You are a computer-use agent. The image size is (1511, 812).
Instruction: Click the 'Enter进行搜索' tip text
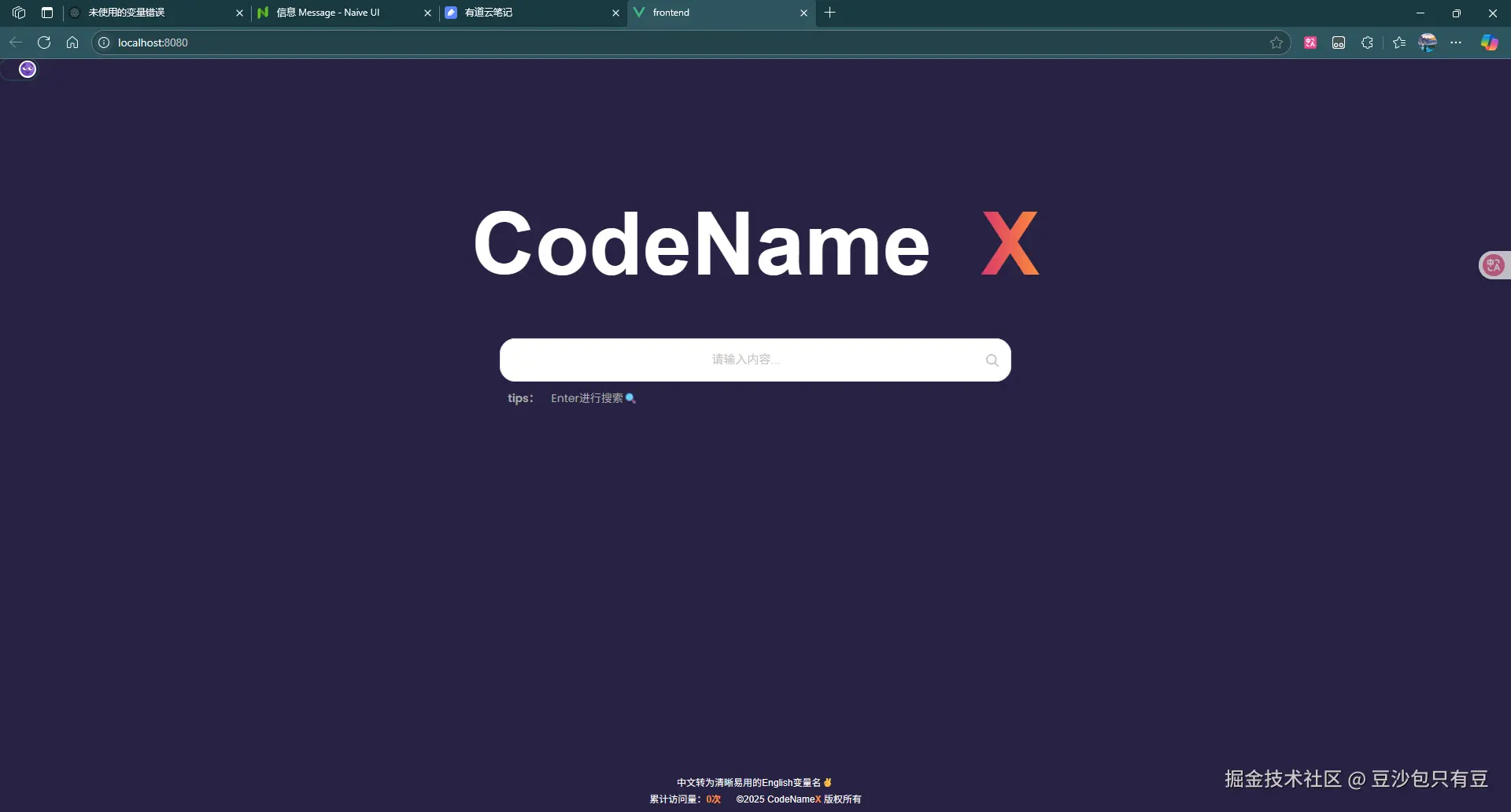587,398
